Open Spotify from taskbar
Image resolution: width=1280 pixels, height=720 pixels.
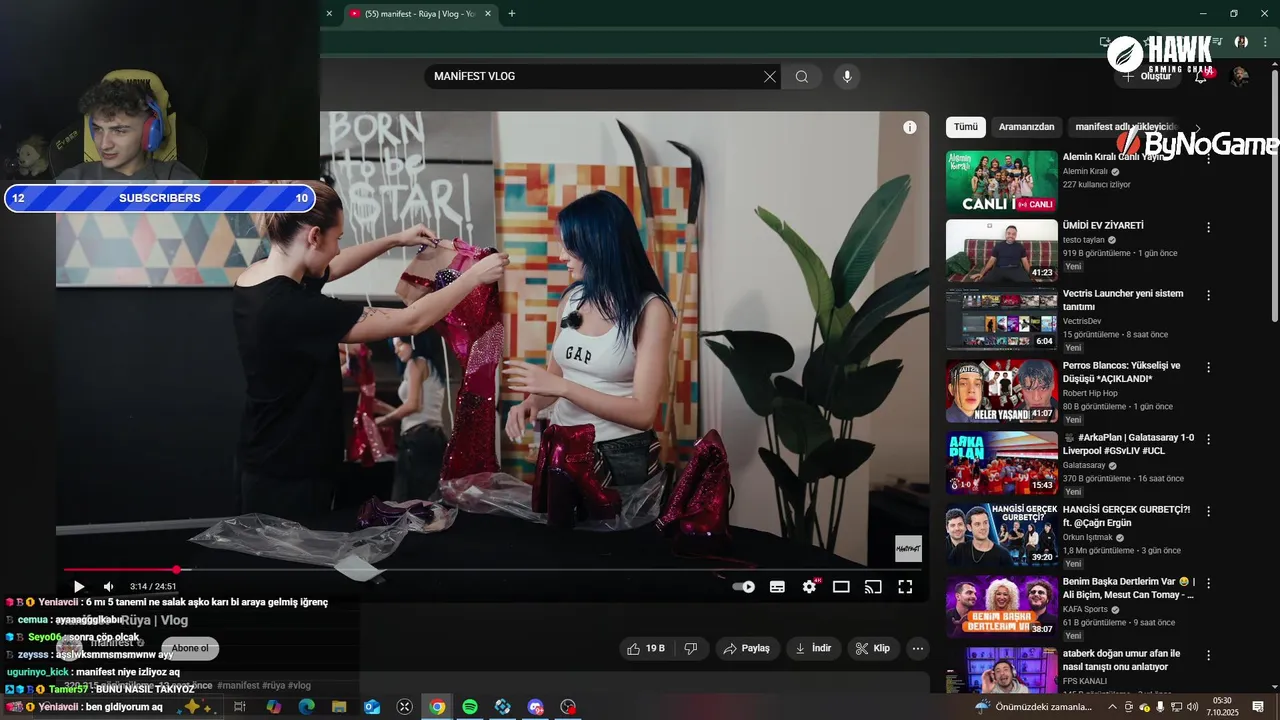(x=470, y=707)
